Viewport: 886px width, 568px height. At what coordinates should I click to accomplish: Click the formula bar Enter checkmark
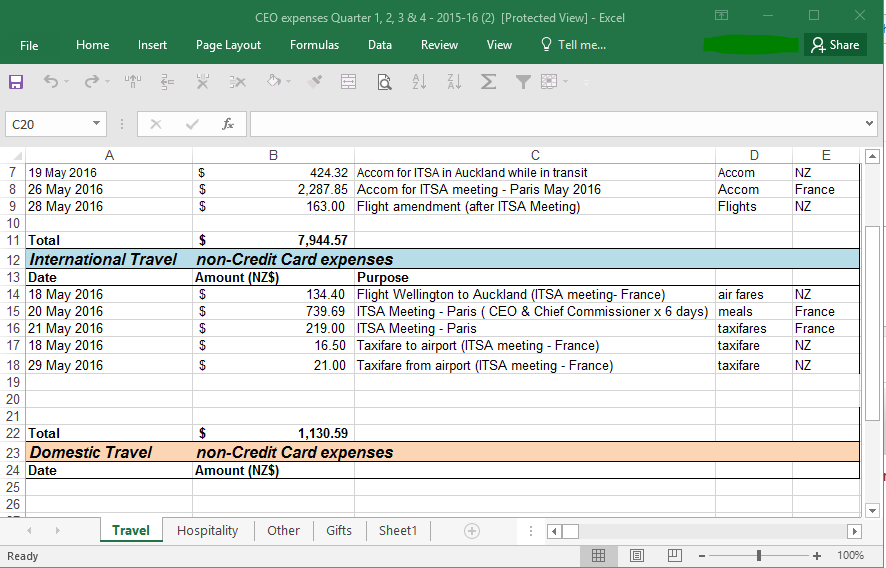point(192,124)
